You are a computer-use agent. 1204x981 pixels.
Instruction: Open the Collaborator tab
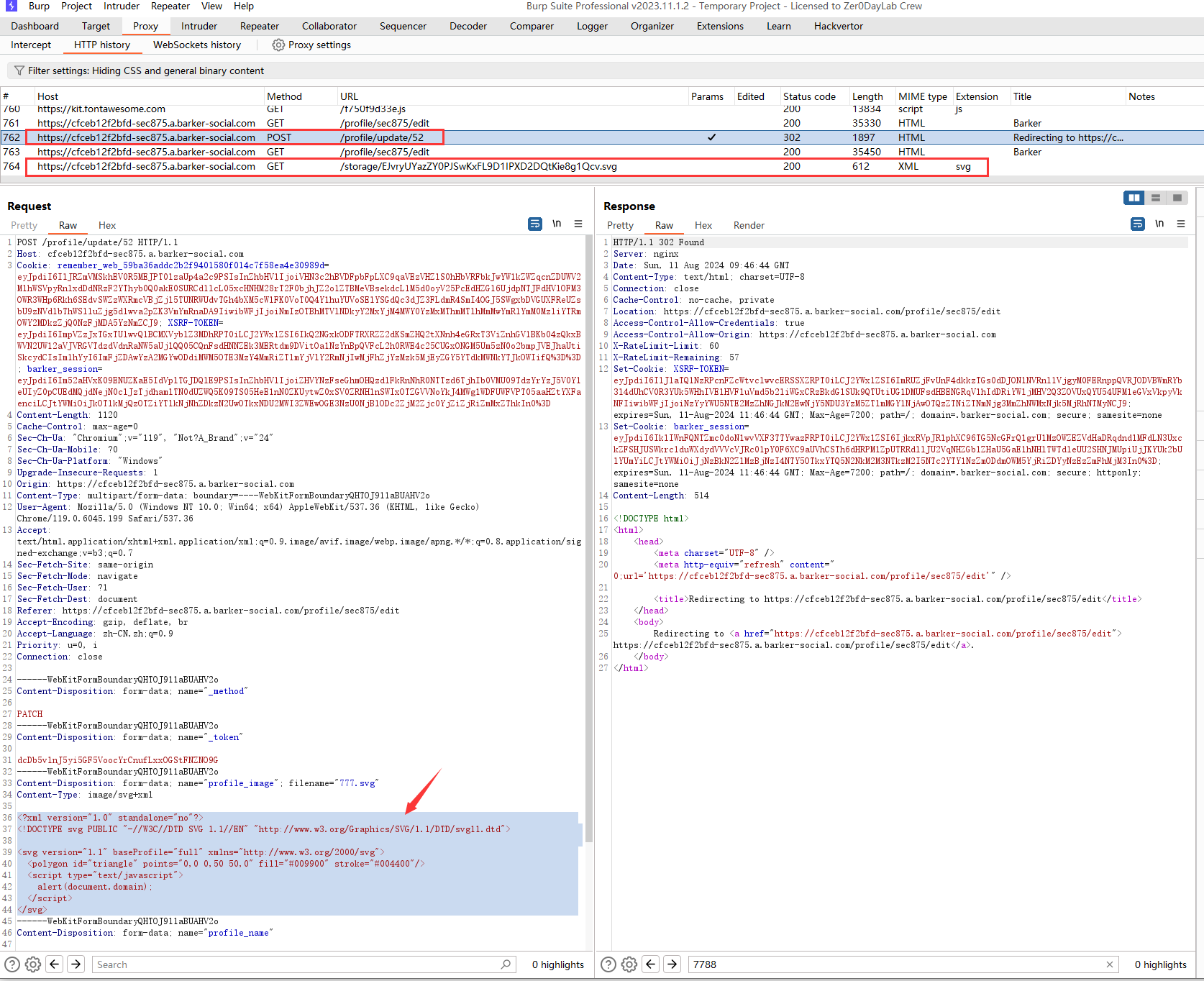[329, 26]
